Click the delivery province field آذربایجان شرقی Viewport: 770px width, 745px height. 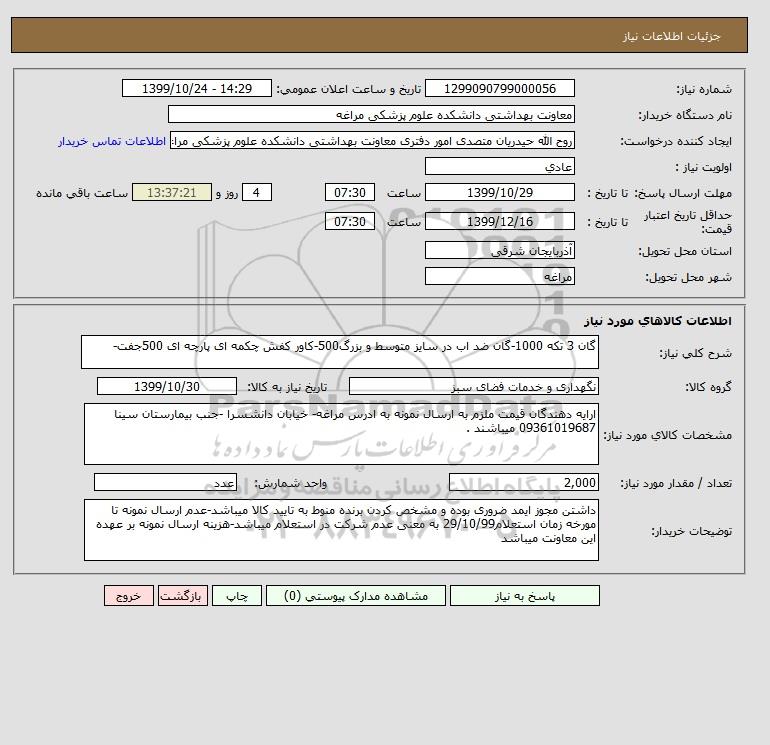pyautogui.click(x=499, y=250)
